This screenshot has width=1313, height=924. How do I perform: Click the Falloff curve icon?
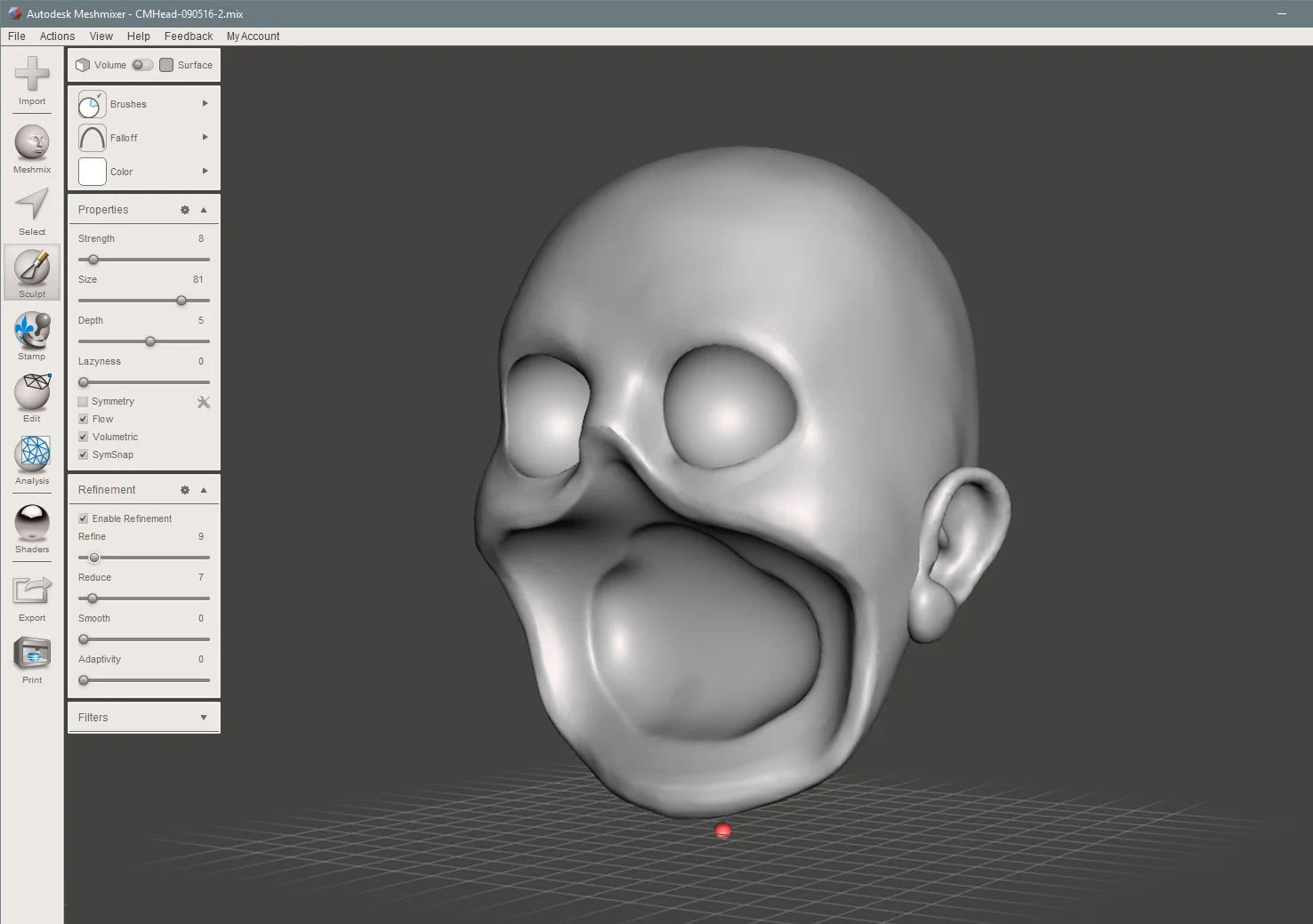pos(93,138)
